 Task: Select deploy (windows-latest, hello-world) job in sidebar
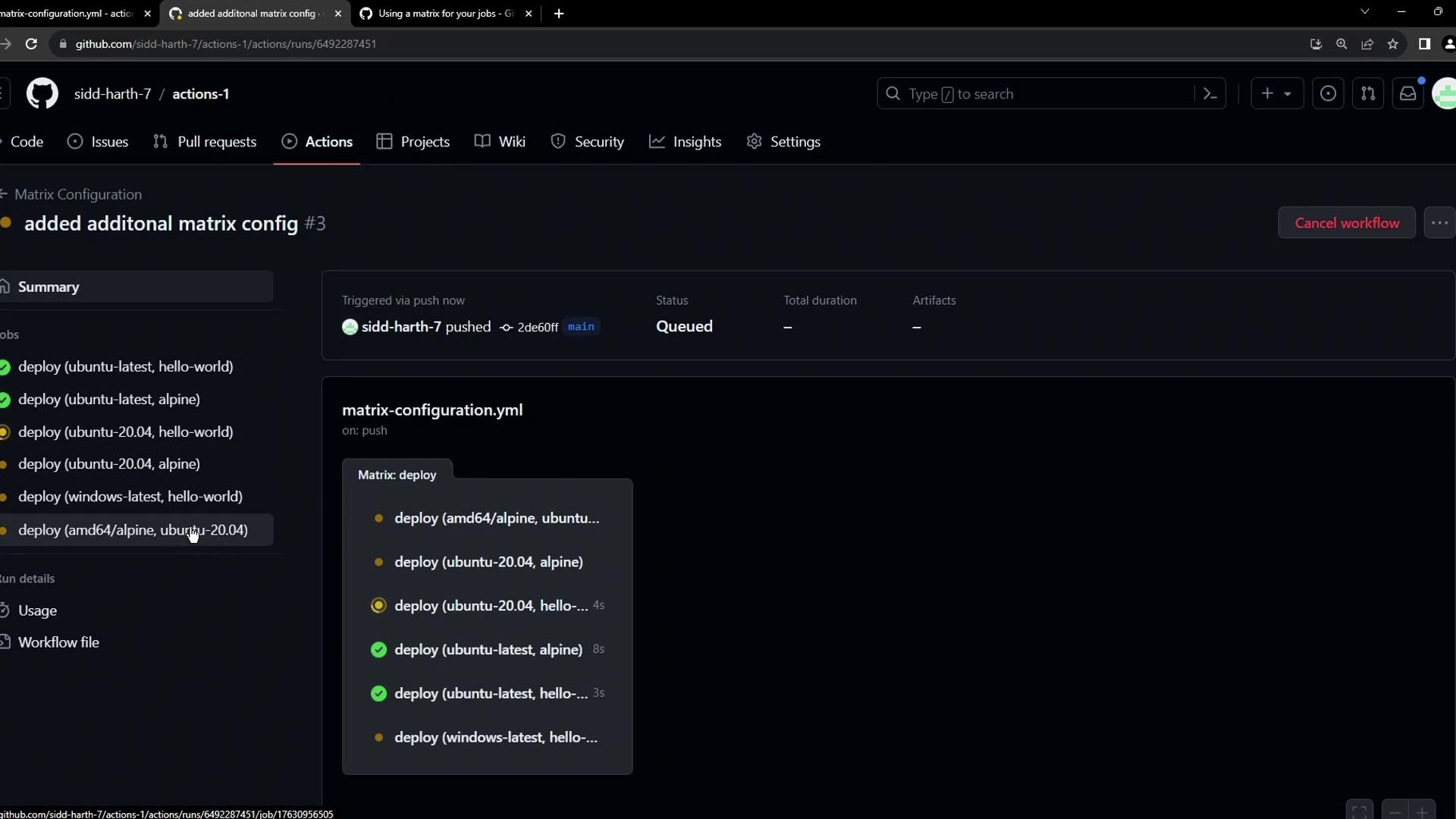pos(130,497)
